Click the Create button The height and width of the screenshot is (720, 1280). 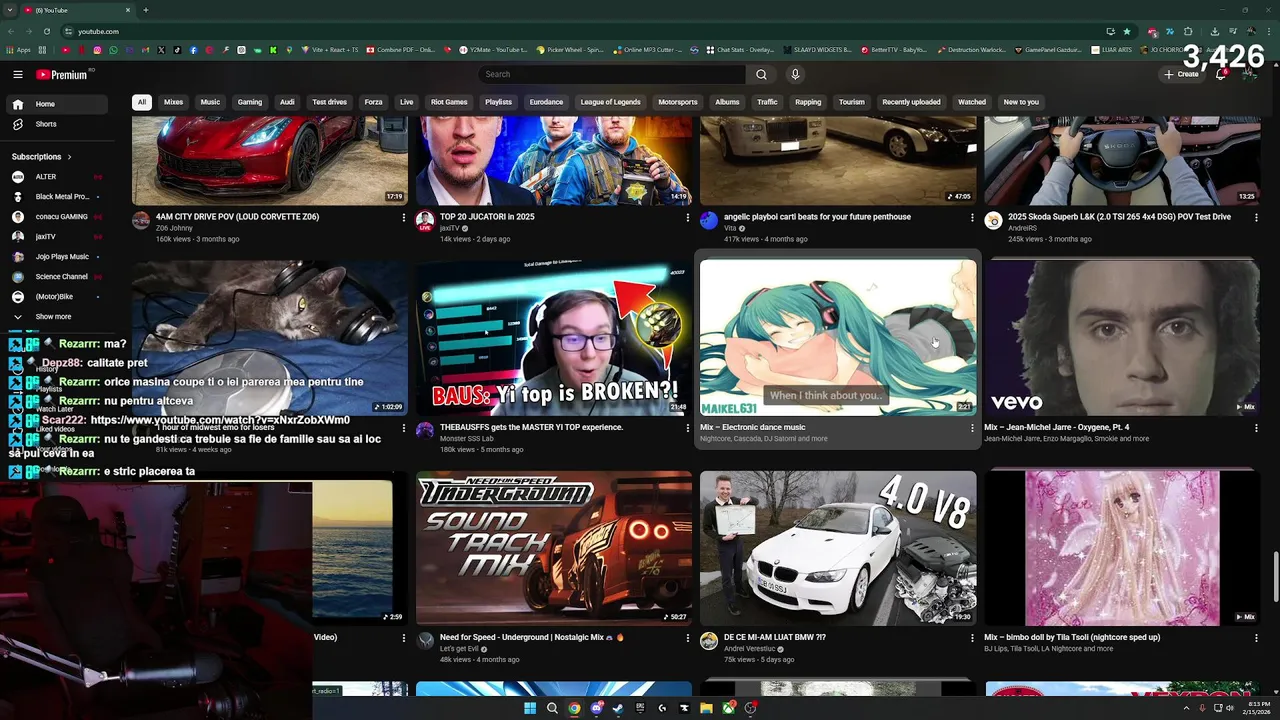click(1181, 74)
